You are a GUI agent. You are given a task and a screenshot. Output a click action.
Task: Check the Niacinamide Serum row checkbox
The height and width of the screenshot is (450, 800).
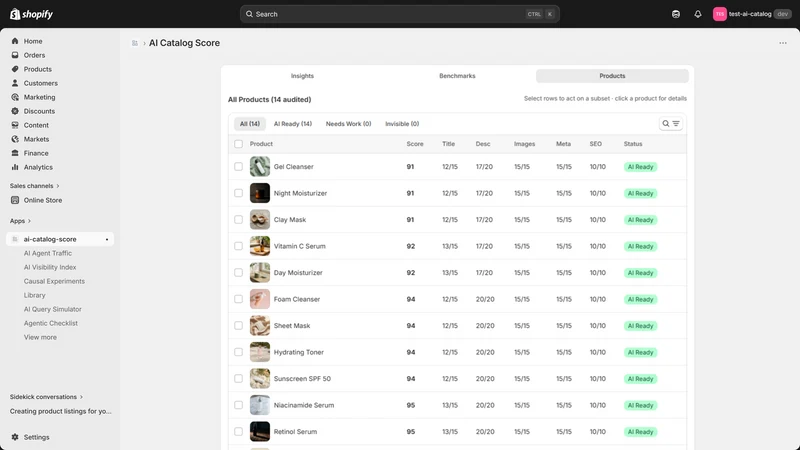point(238,405)
